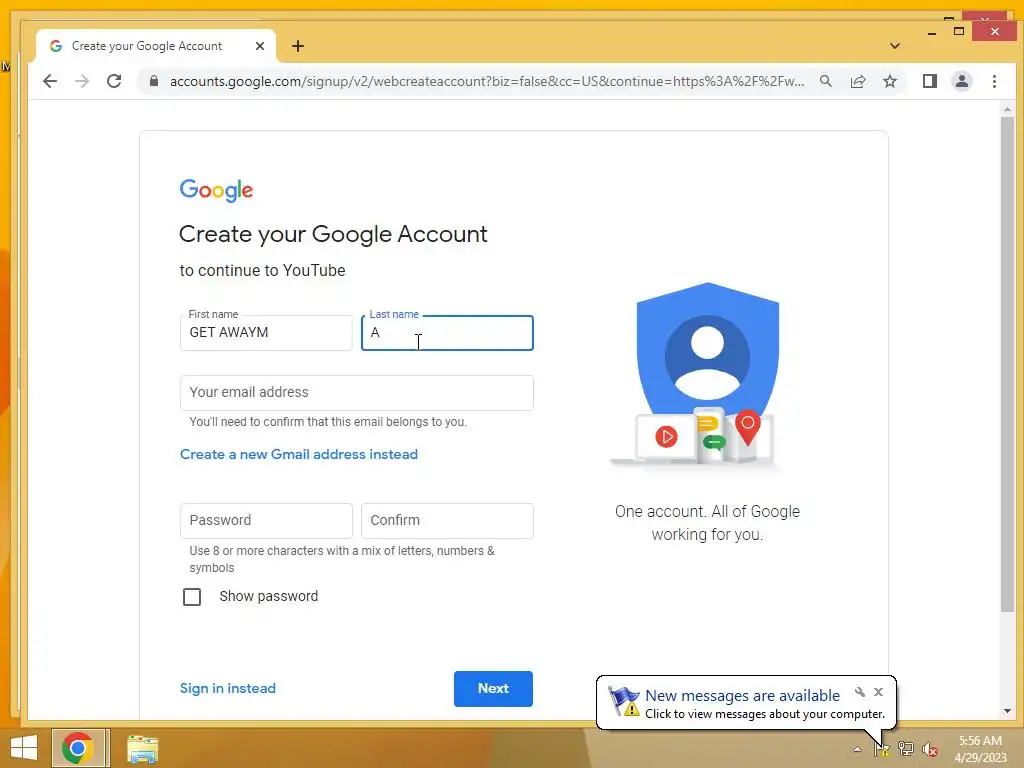This screenshot has width=1024, height=768.
Task: Click the muted speaker tray icon
Action: tap(929, 749)
